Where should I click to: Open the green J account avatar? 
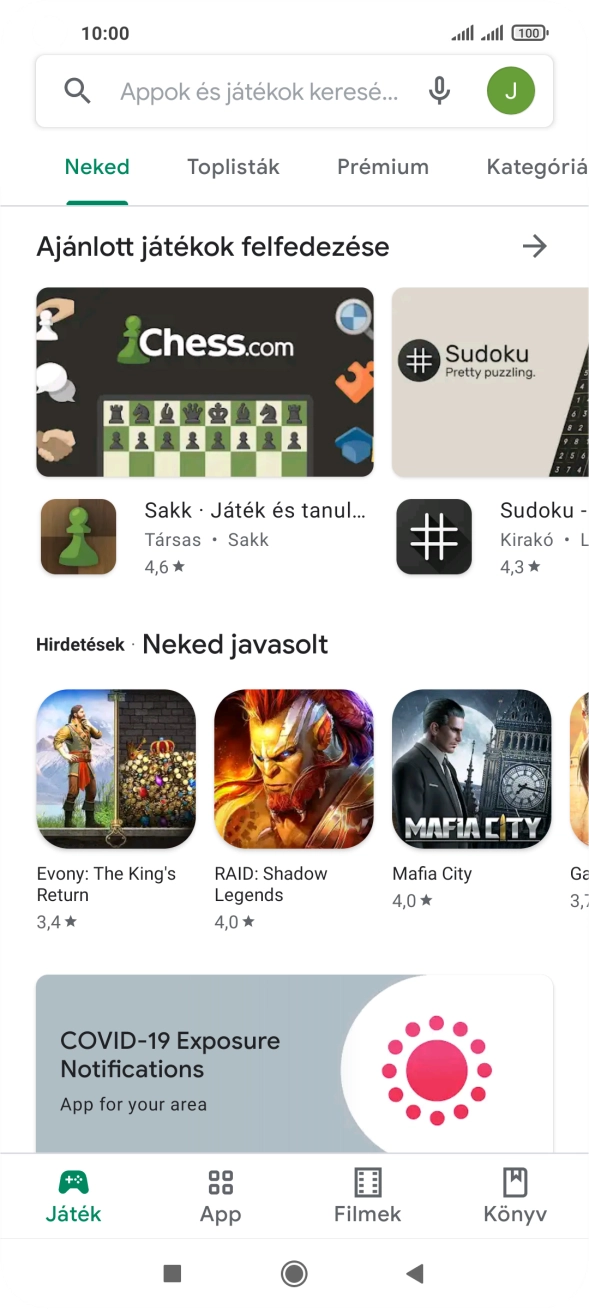pos(511,91)
